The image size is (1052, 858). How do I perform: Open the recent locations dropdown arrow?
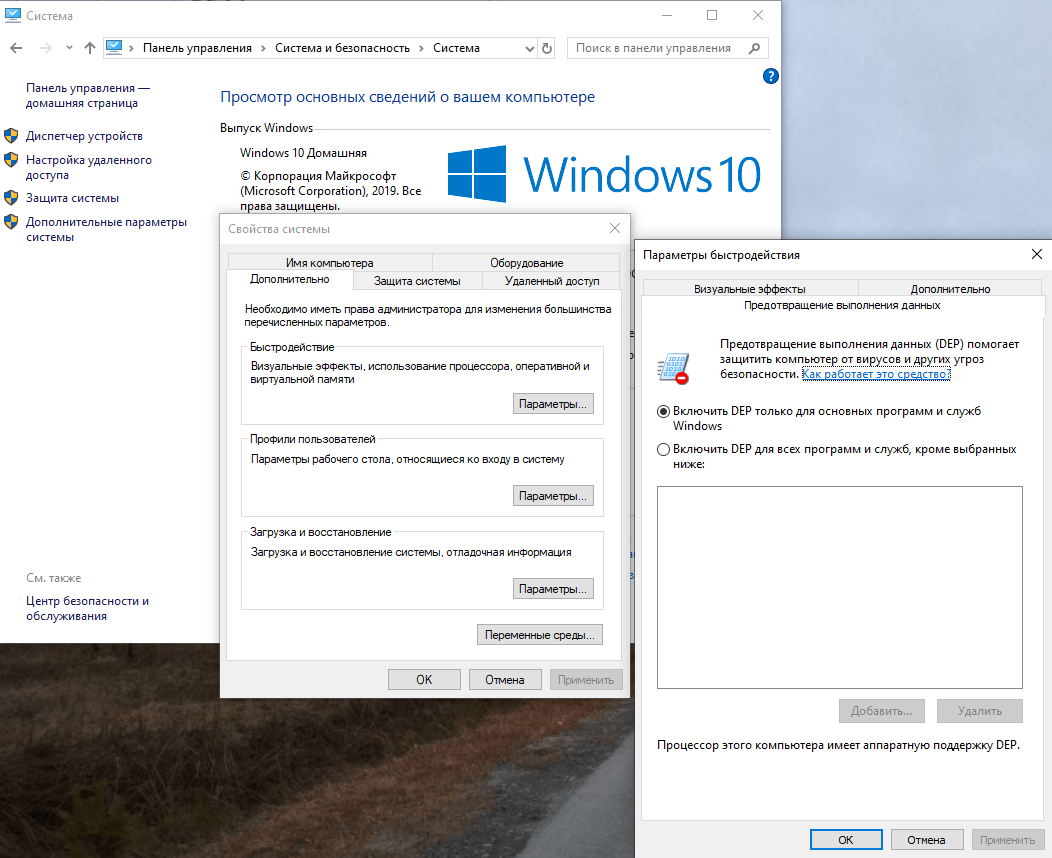[69, 48]
